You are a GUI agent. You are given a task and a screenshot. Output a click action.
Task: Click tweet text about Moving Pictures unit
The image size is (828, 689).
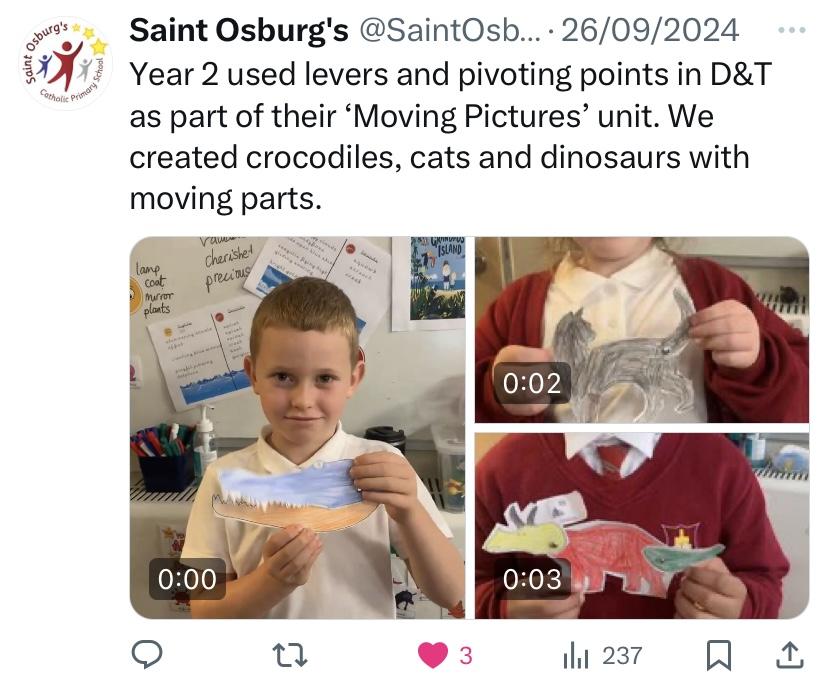coord(449,136)
